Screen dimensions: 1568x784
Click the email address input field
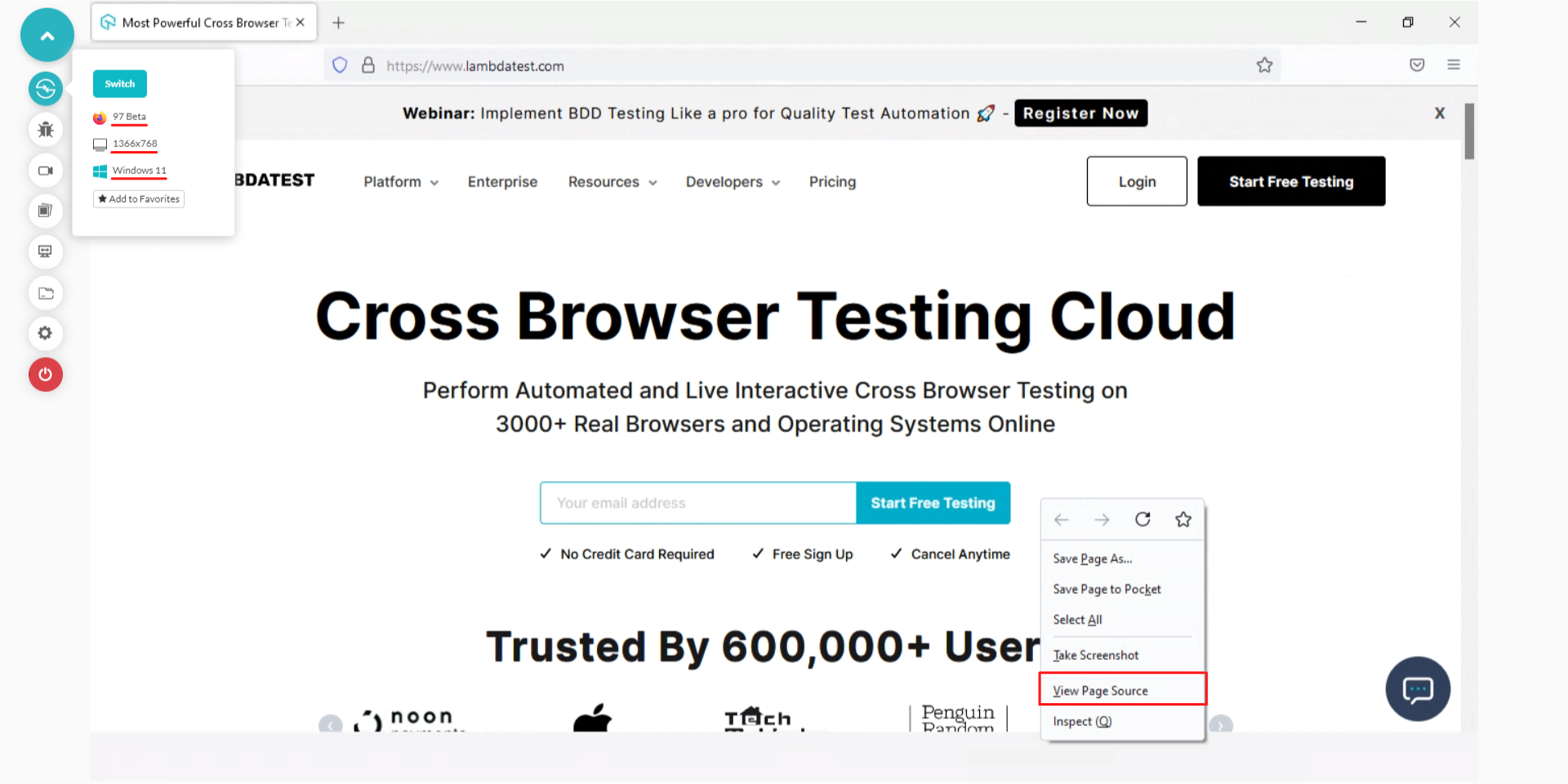coord(698,503)
